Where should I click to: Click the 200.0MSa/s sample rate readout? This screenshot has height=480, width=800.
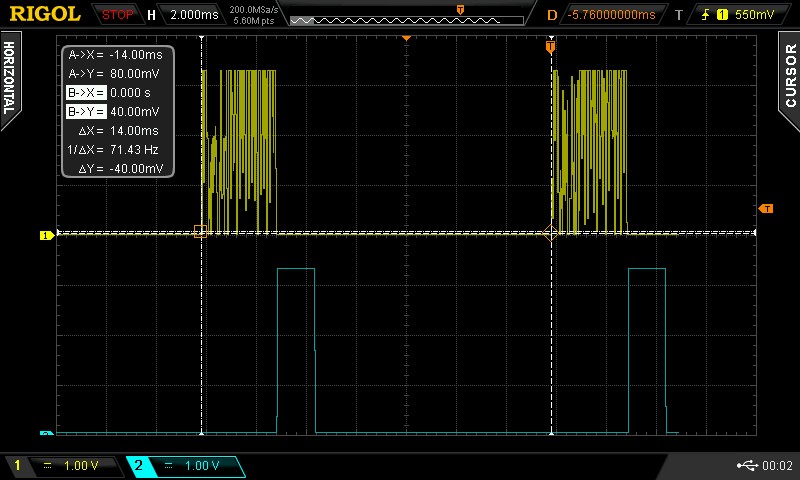tap(254, 10)
